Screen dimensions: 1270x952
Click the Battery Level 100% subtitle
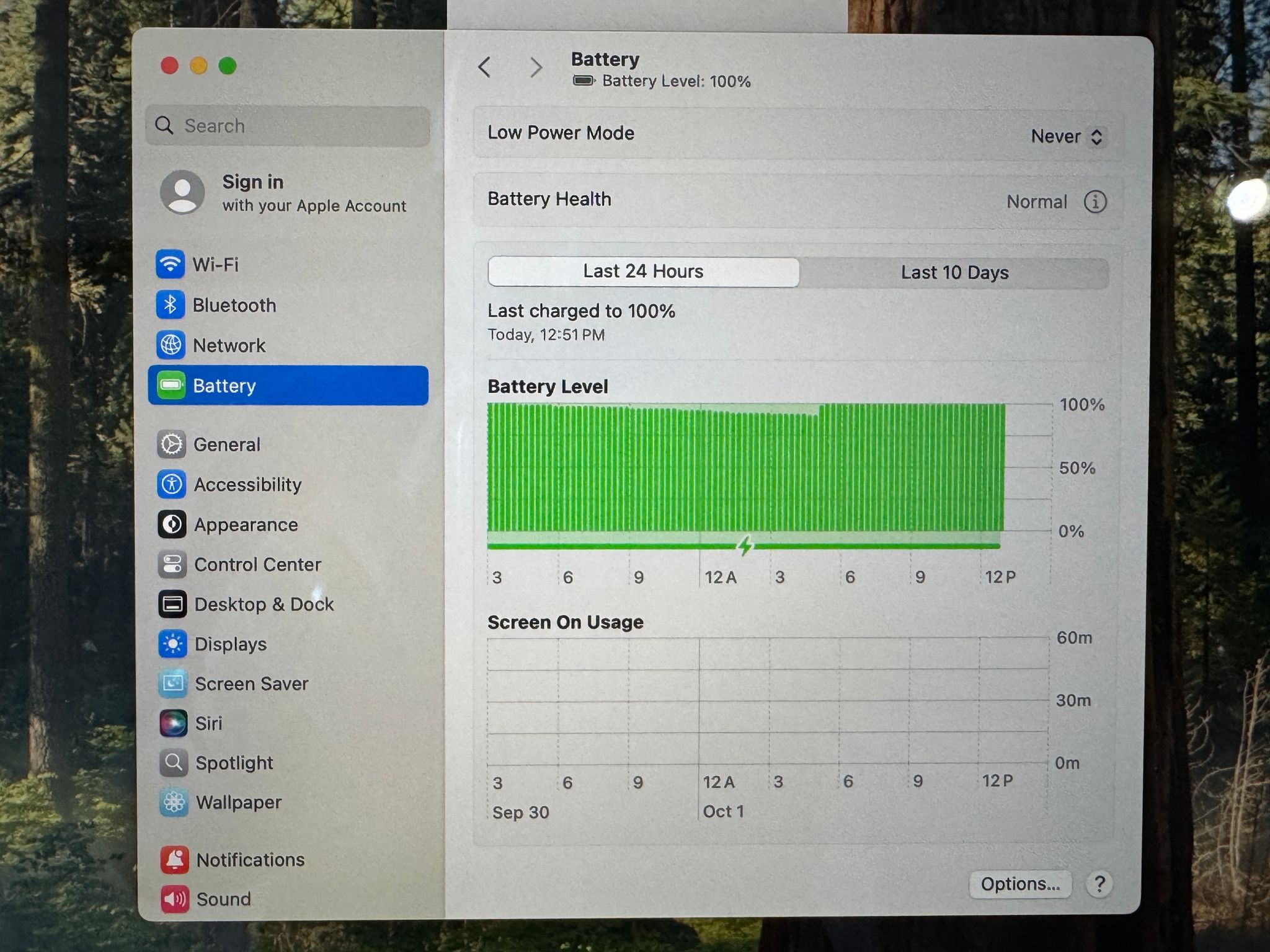click(662, 81)
